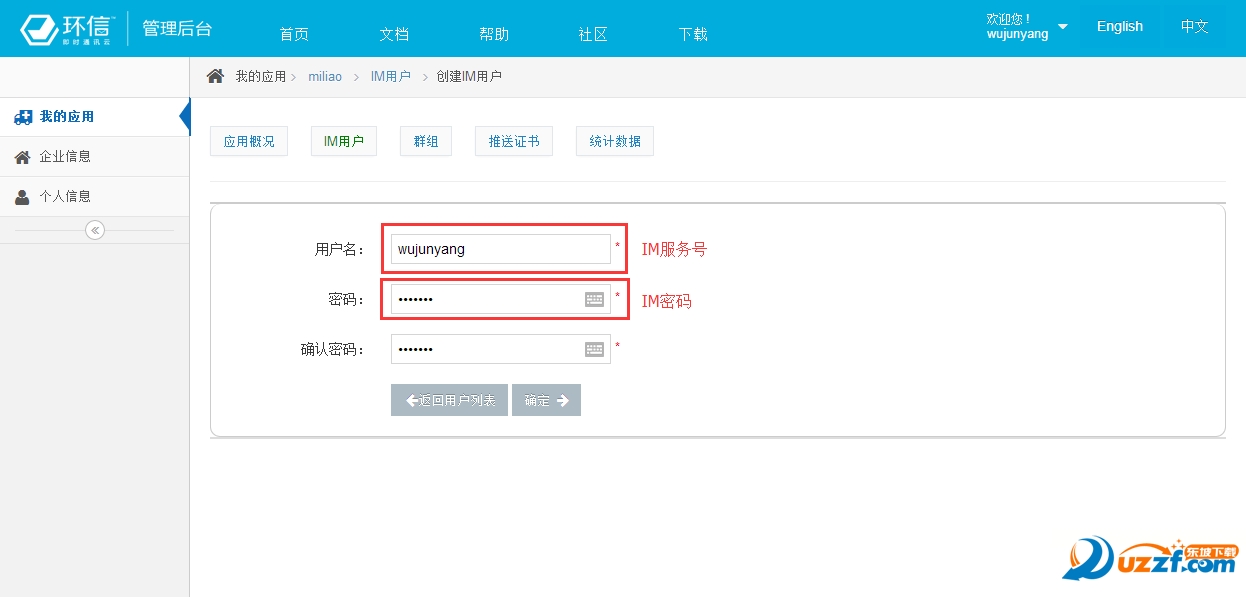Switch to the 应用概况 tab
The width and height of the screenshot is (1246, 597).
[249, 141]
